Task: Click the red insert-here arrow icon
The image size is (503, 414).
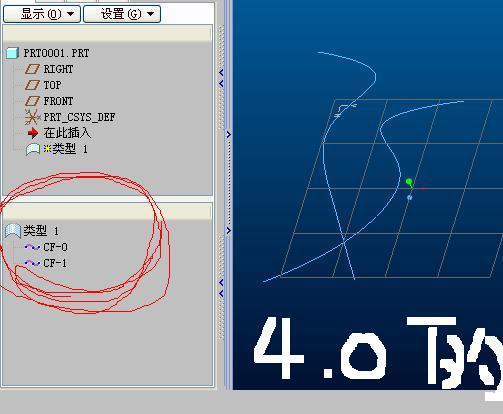Action: pyautogui.click(x=33, y=133)
